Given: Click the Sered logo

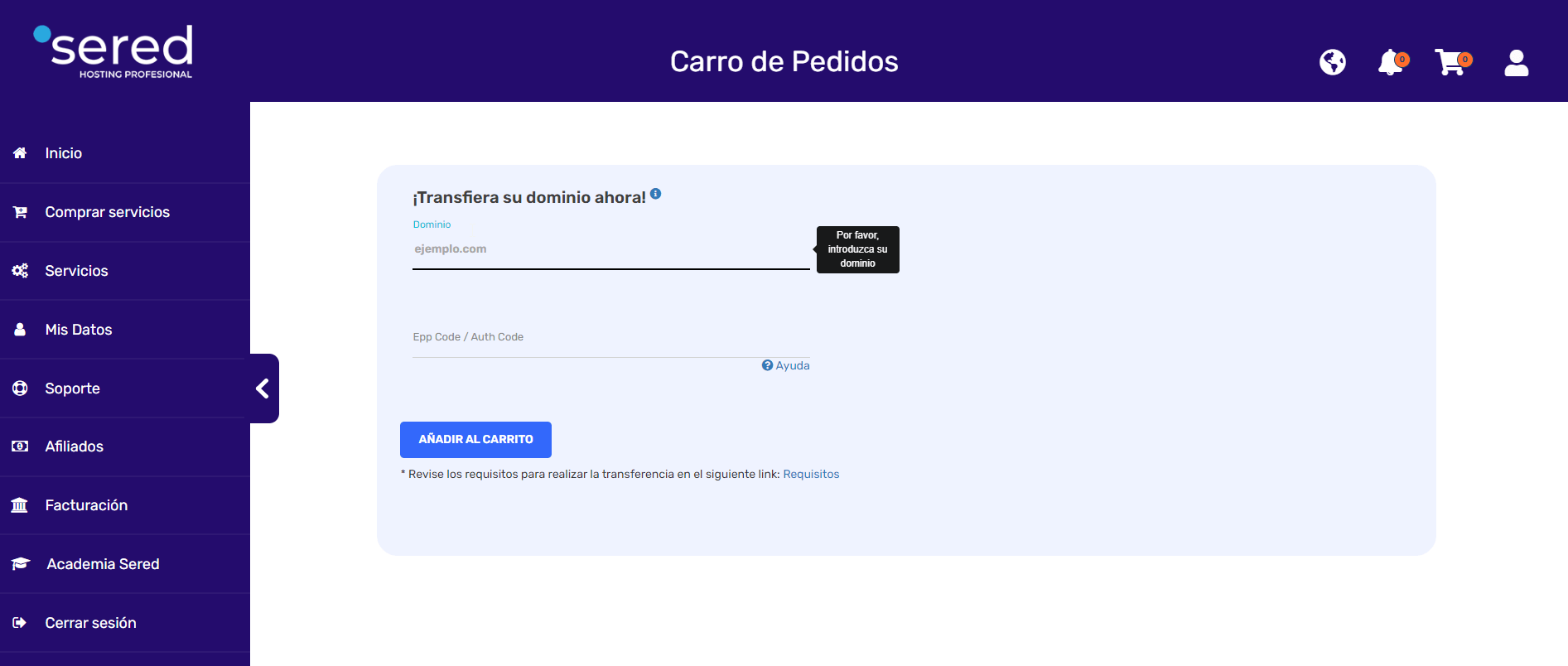Looking at the screenshot, I should [113, 52].
